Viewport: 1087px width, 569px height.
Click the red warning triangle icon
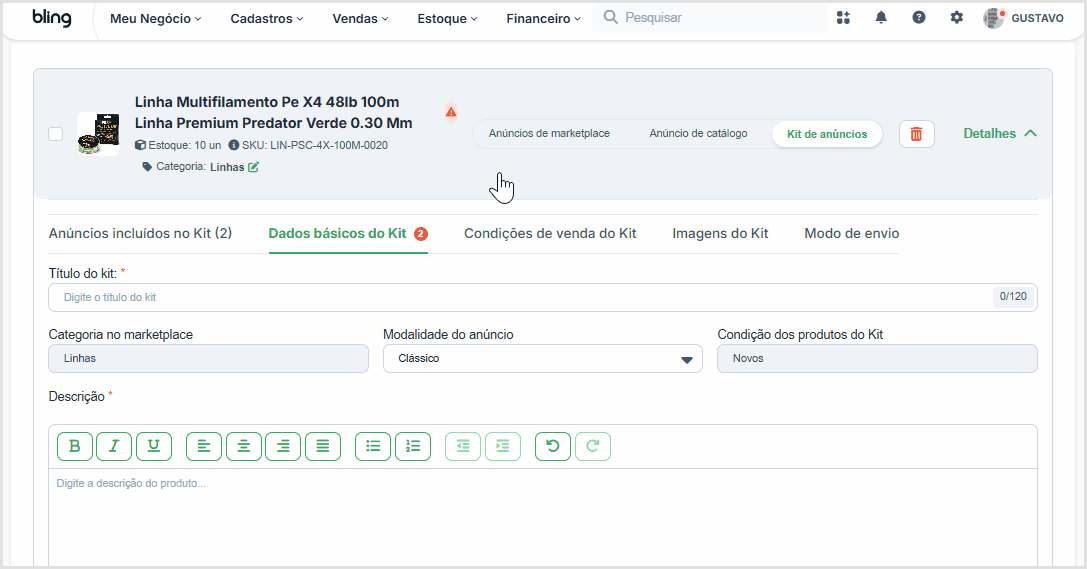pyautogui.click(x=451, y=112)
